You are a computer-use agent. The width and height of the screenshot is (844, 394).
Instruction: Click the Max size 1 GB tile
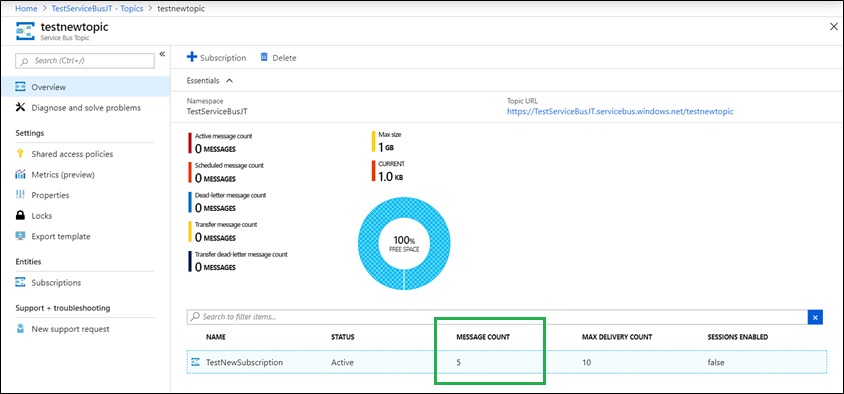(386, 141)
